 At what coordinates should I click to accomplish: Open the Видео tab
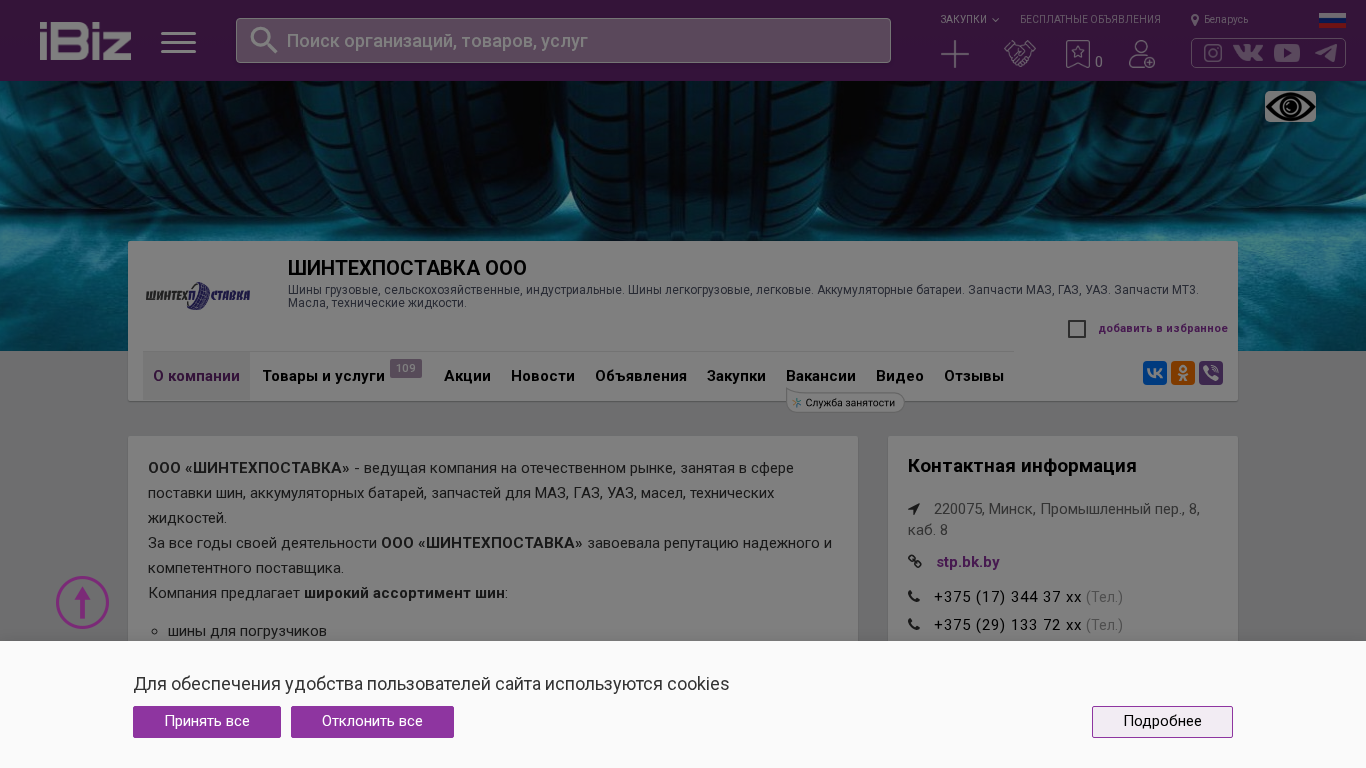click(900, 376)
